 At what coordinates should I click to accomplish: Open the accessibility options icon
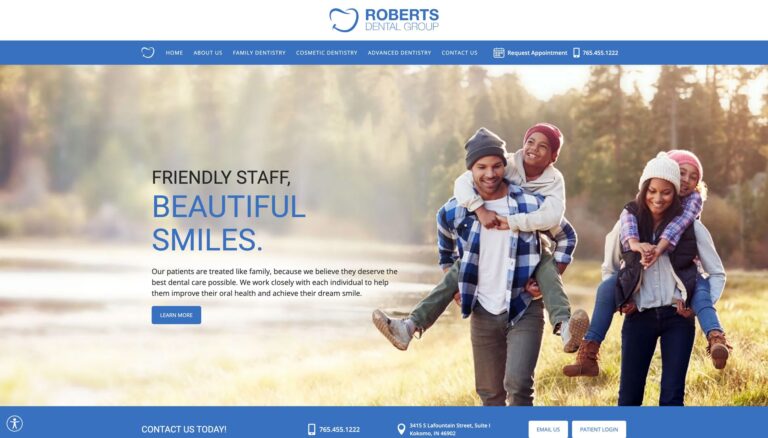(15, 423)
